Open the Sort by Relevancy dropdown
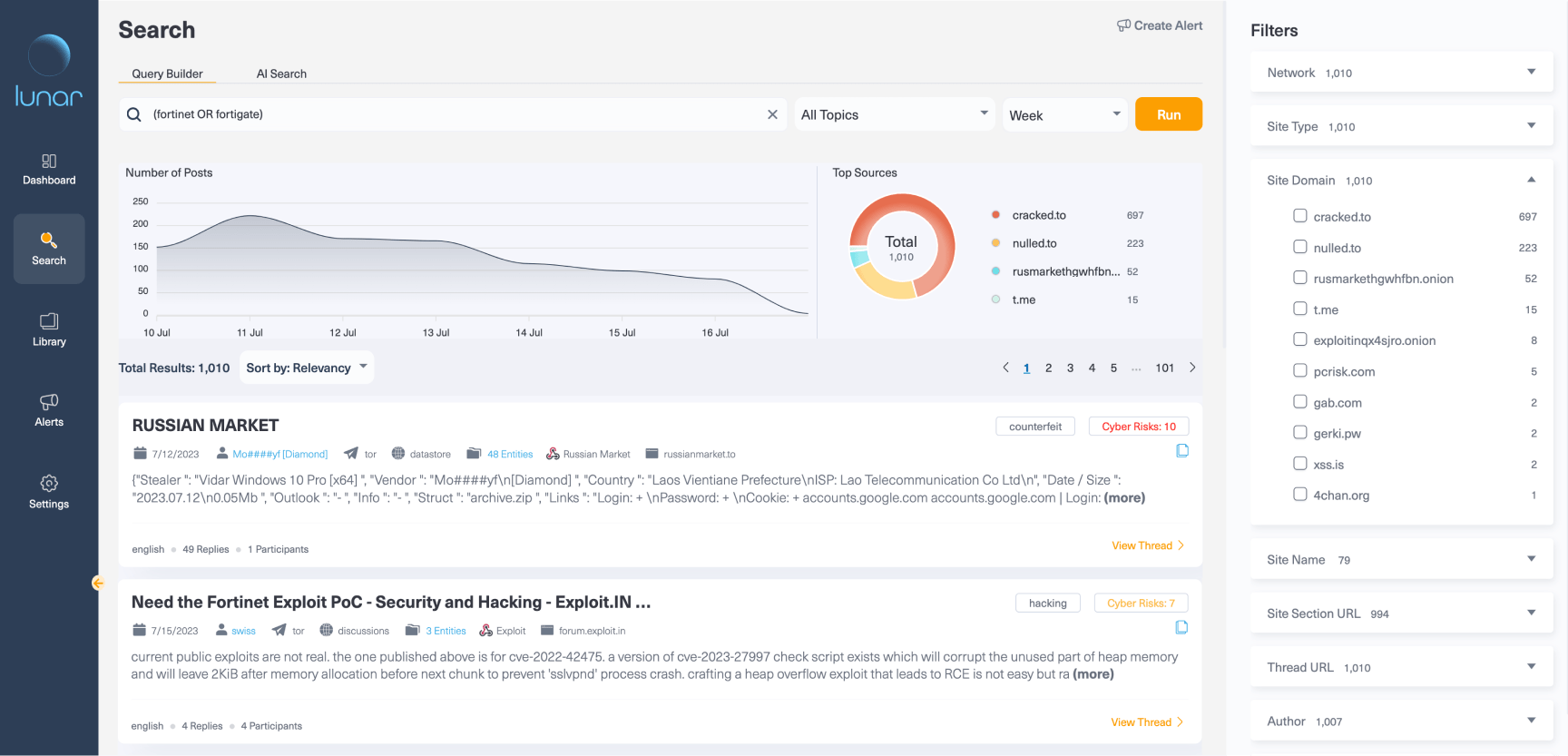Image resolution: width=1568 pixels, height=756 pixels. [307, 368]
